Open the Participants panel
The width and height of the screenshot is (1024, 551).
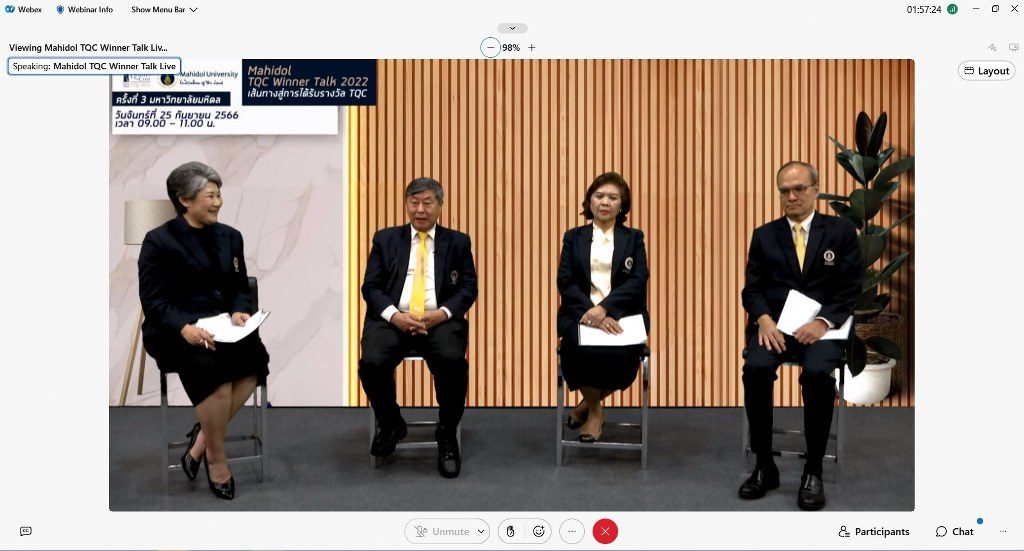click(874, 531)
